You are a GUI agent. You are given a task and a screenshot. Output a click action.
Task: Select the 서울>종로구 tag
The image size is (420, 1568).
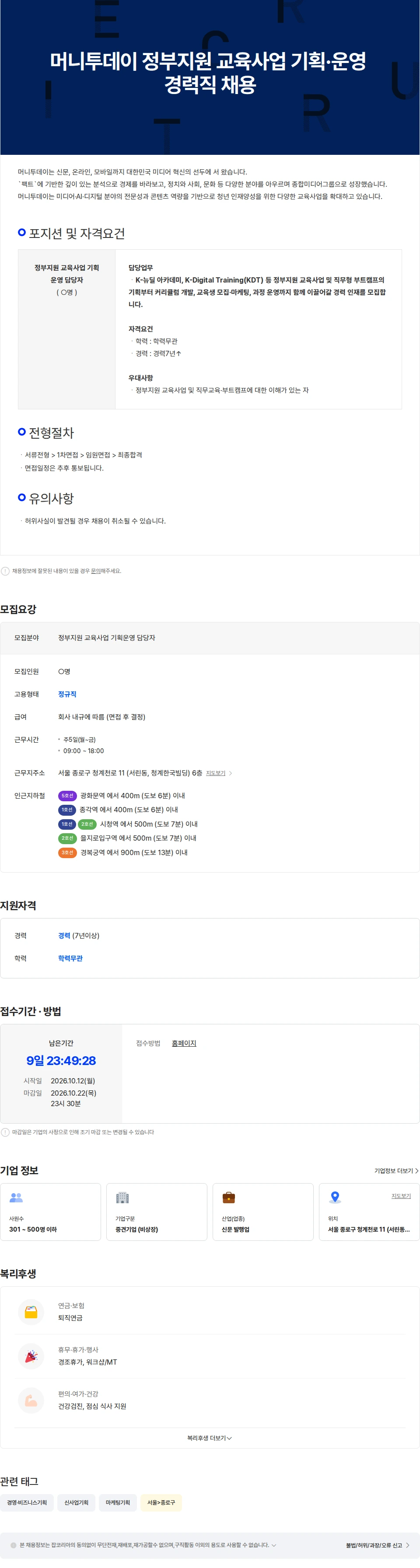click(x=161, y=1502)
